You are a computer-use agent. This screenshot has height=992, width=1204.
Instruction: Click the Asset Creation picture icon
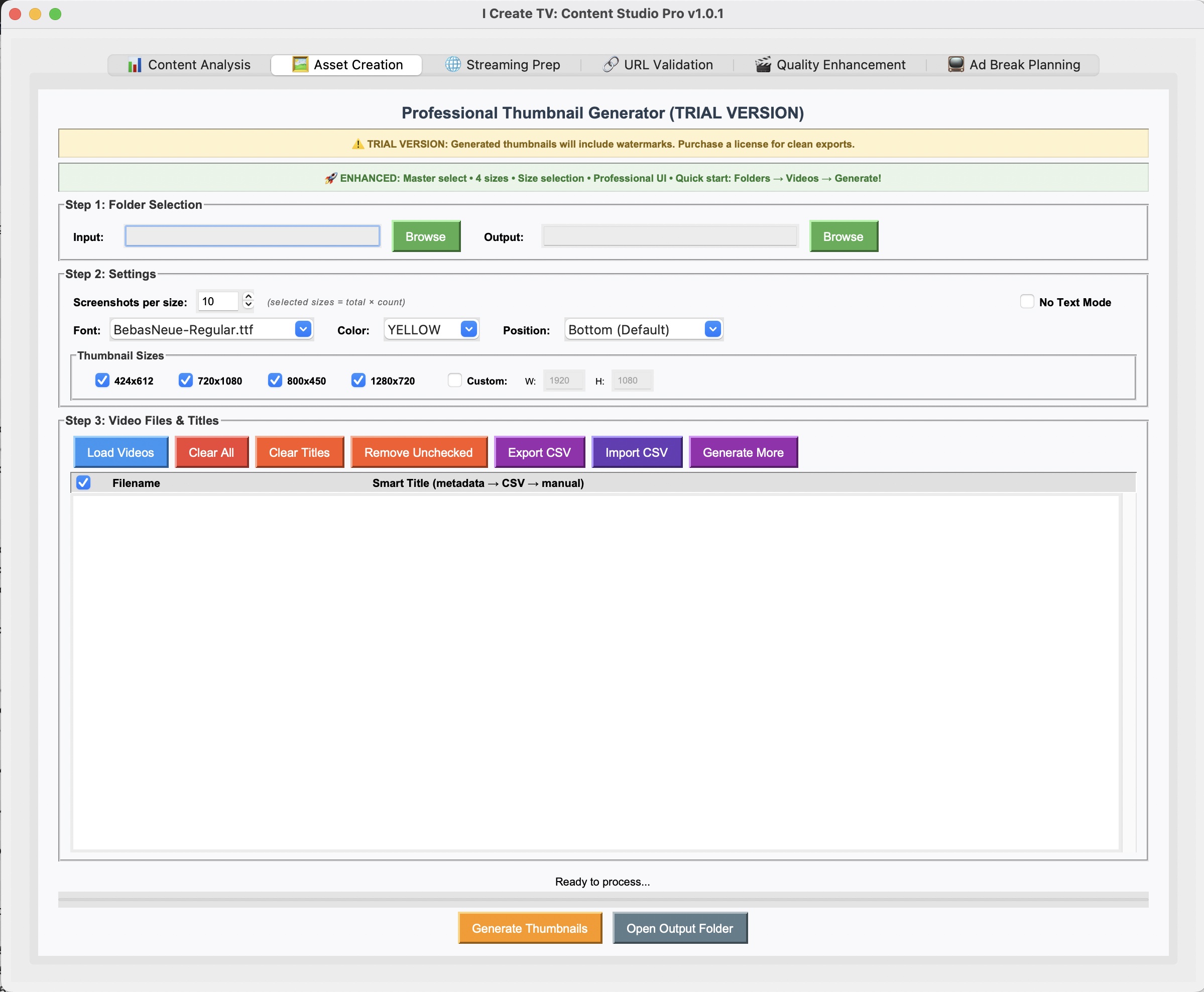click(300, 65)
